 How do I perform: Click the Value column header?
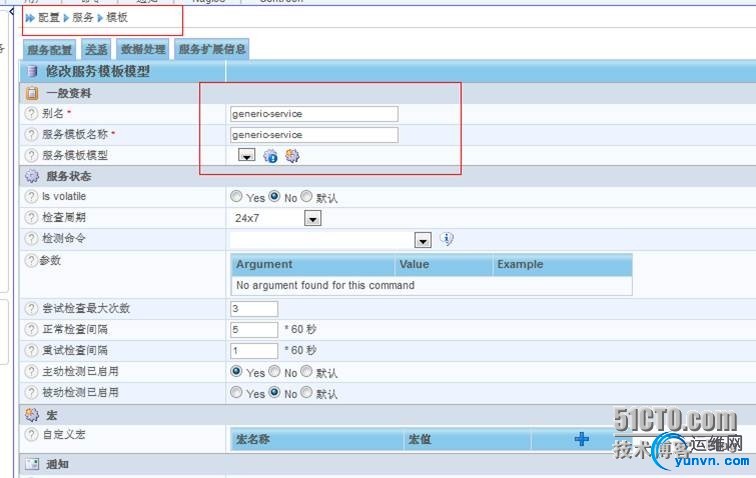click(444, 264)
